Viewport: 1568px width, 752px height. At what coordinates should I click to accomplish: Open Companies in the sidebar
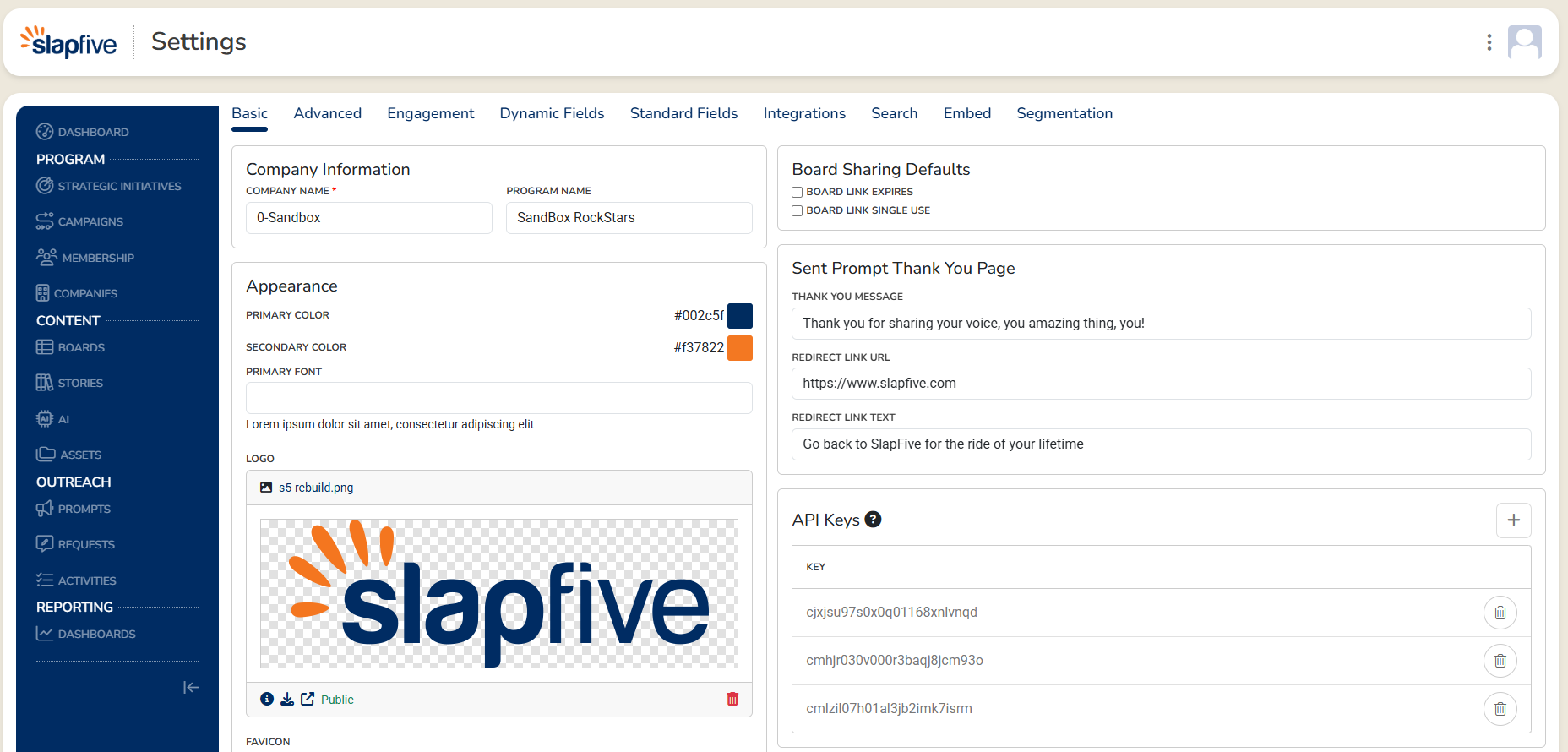click(x=77, y=293)
